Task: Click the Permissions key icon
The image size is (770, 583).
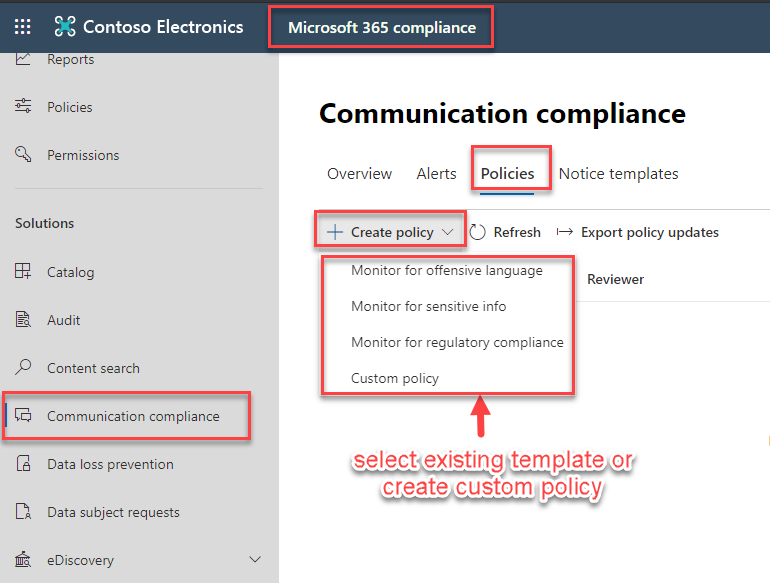Action: tap(23, 154)
